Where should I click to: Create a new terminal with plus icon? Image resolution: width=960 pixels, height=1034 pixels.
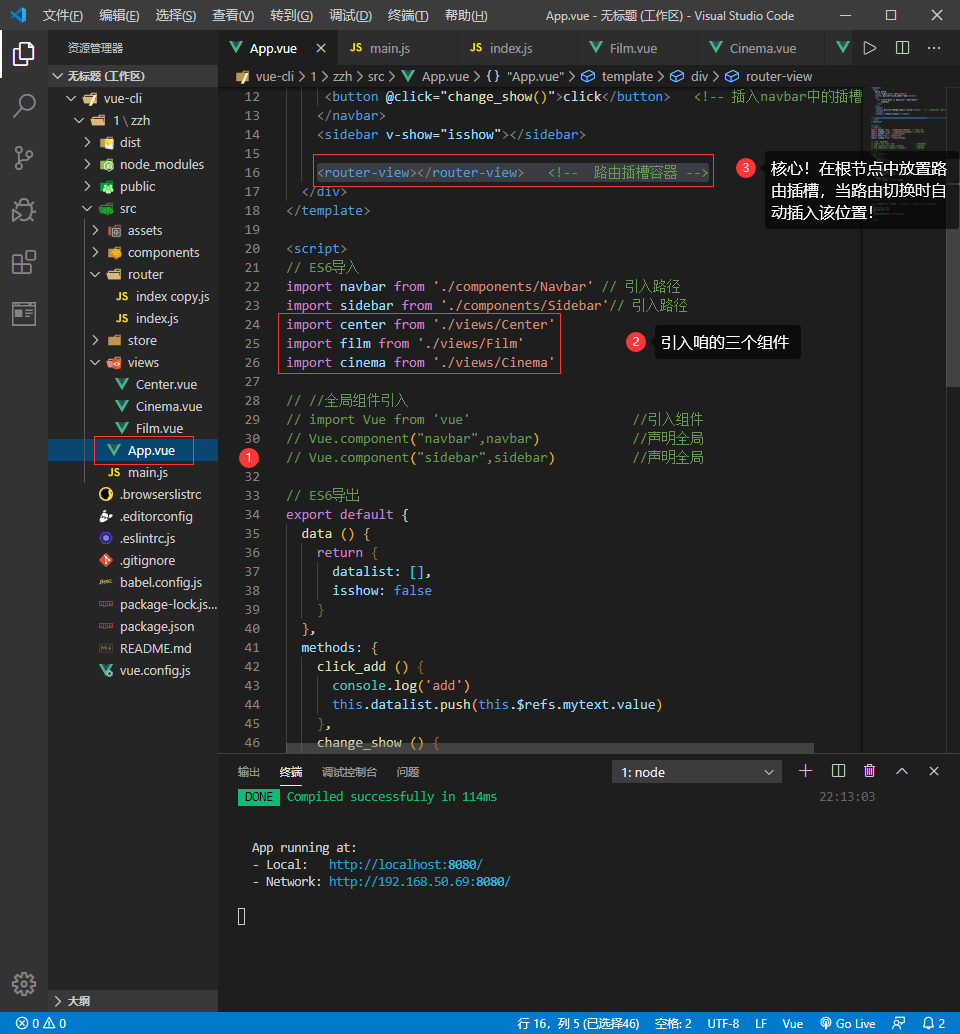(x=806, y=771)
